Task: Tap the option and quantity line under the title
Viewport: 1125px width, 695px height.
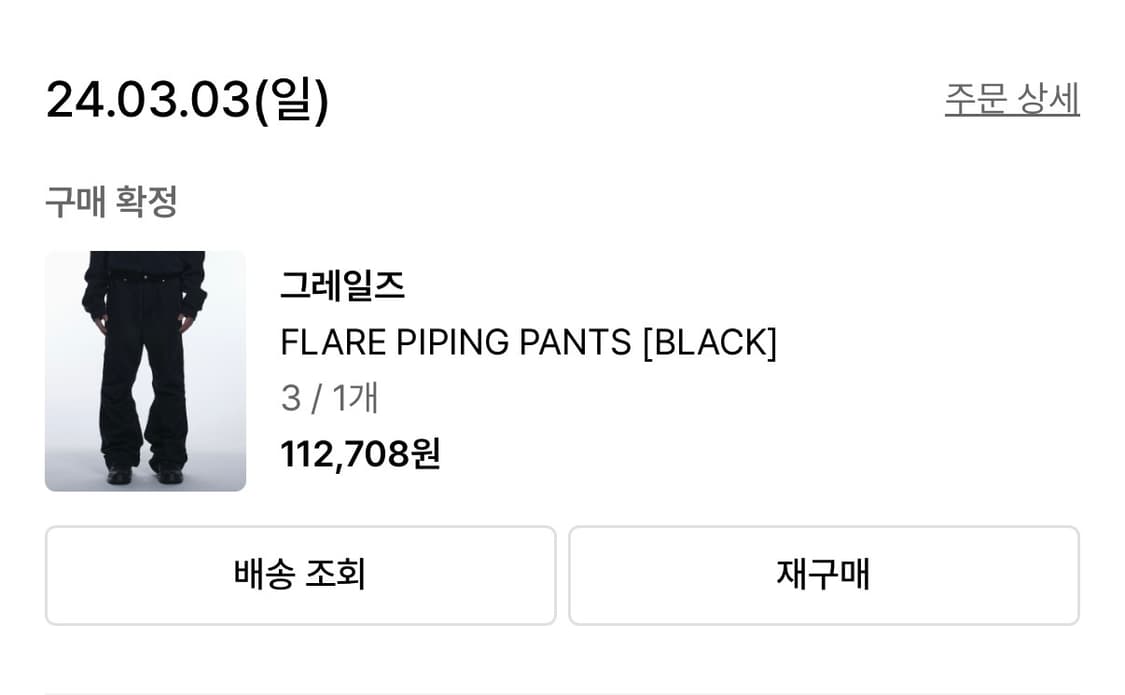Action: tap(329, 398)
